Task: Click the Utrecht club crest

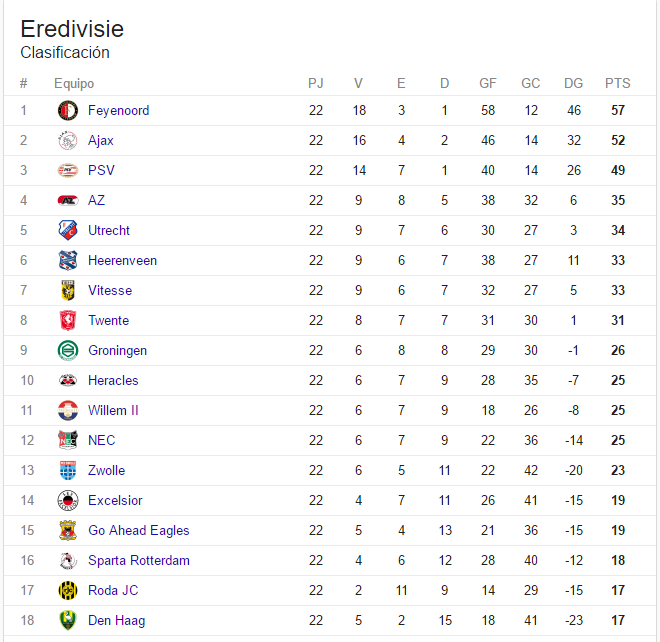Action: coord(68,230)
